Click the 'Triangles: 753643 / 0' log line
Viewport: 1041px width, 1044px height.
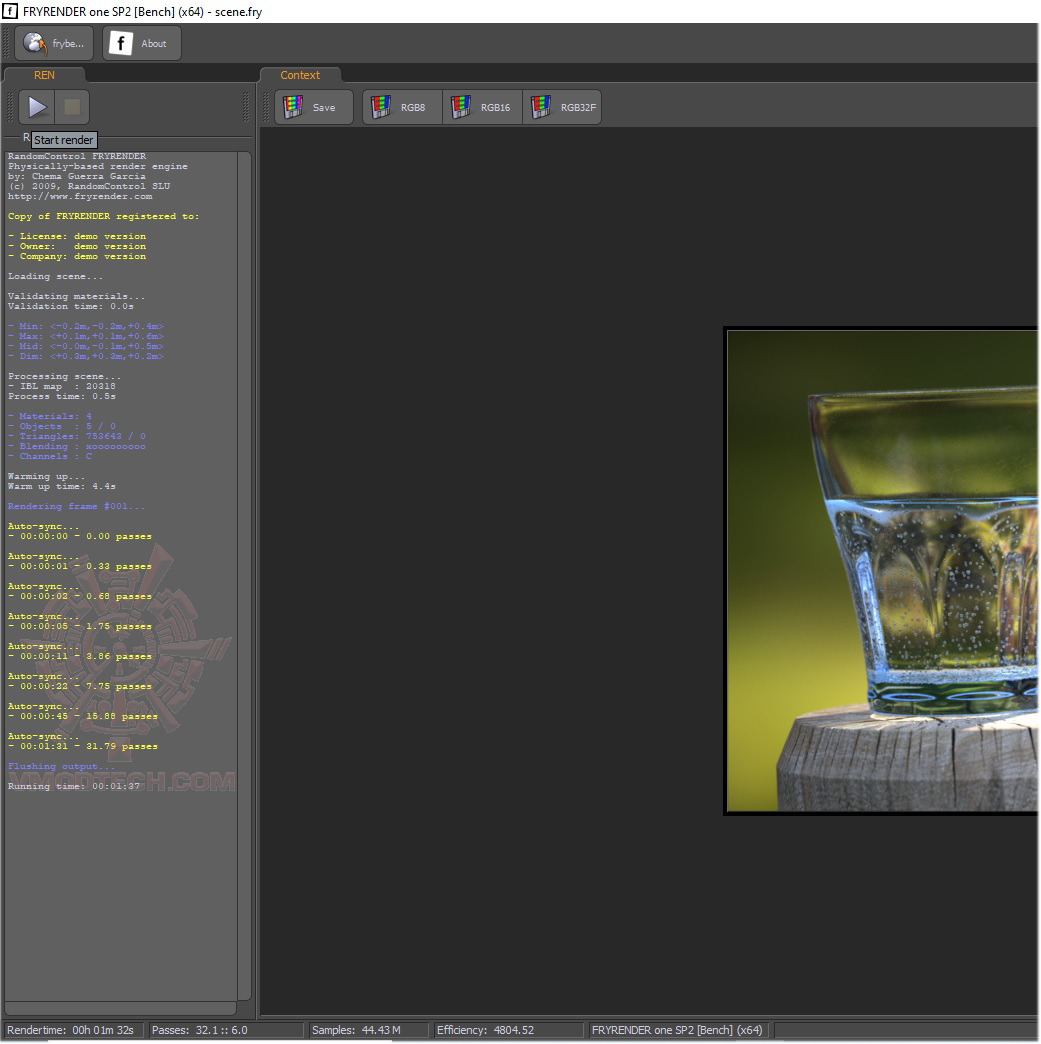pos(77,437)
